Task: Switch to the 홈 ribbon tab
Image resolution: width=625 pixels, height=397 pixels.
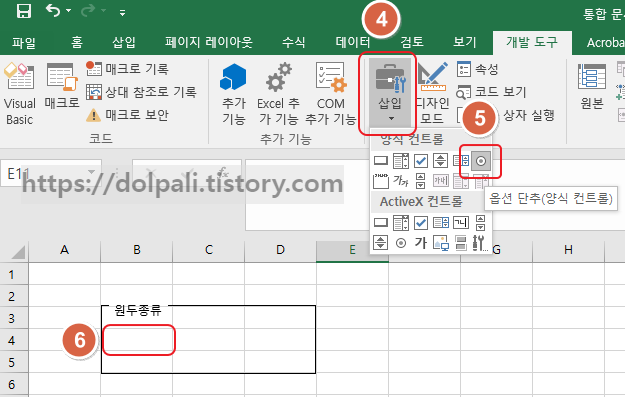Action: click(x=77, y=42)
